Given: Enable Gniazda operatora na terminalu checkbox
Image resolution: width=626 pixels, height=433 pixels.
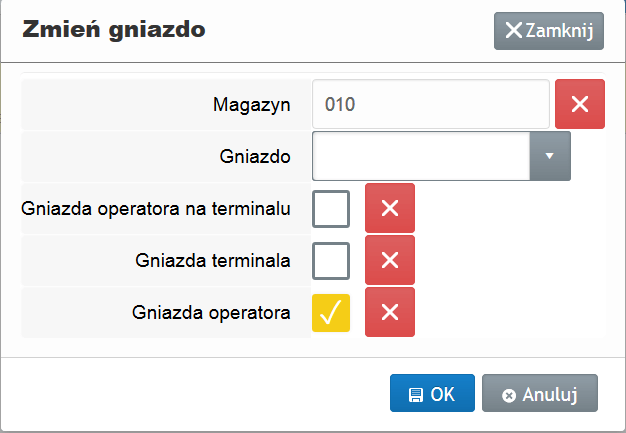Looking at the screenshot, I should click(x=331, y=208).
